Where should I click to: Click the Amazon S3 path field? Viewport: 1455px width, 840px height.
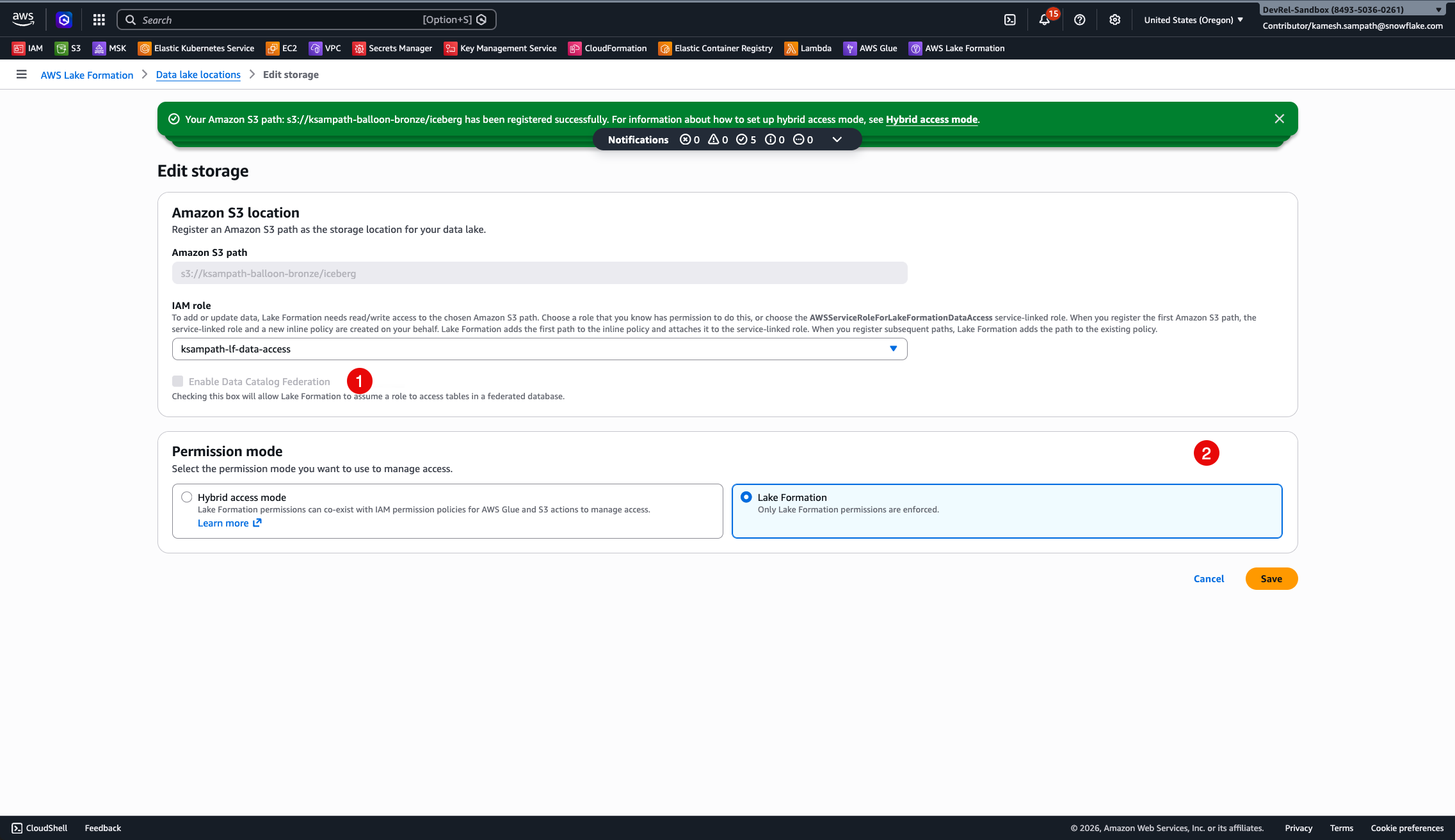(x=540, y=273)
